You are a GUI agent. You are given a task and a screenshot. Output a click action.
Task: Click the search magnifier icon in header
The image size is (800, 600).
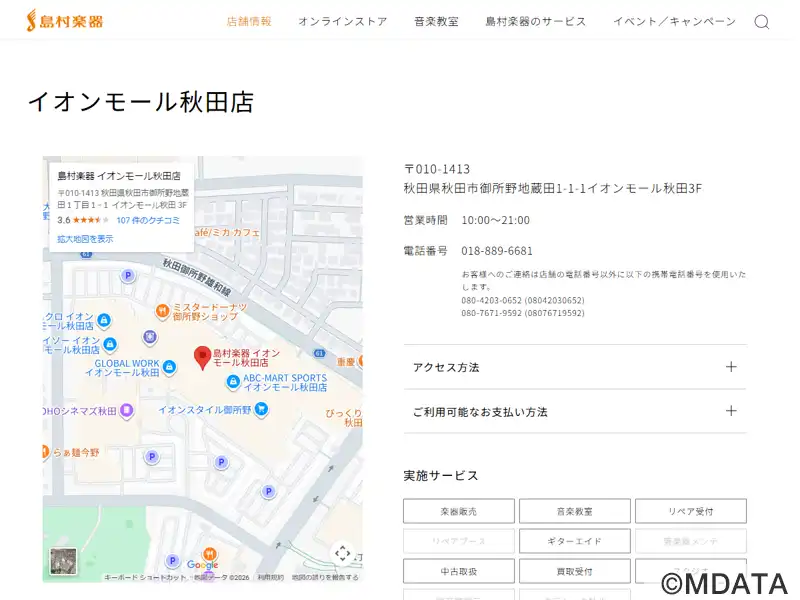point(761,22)
